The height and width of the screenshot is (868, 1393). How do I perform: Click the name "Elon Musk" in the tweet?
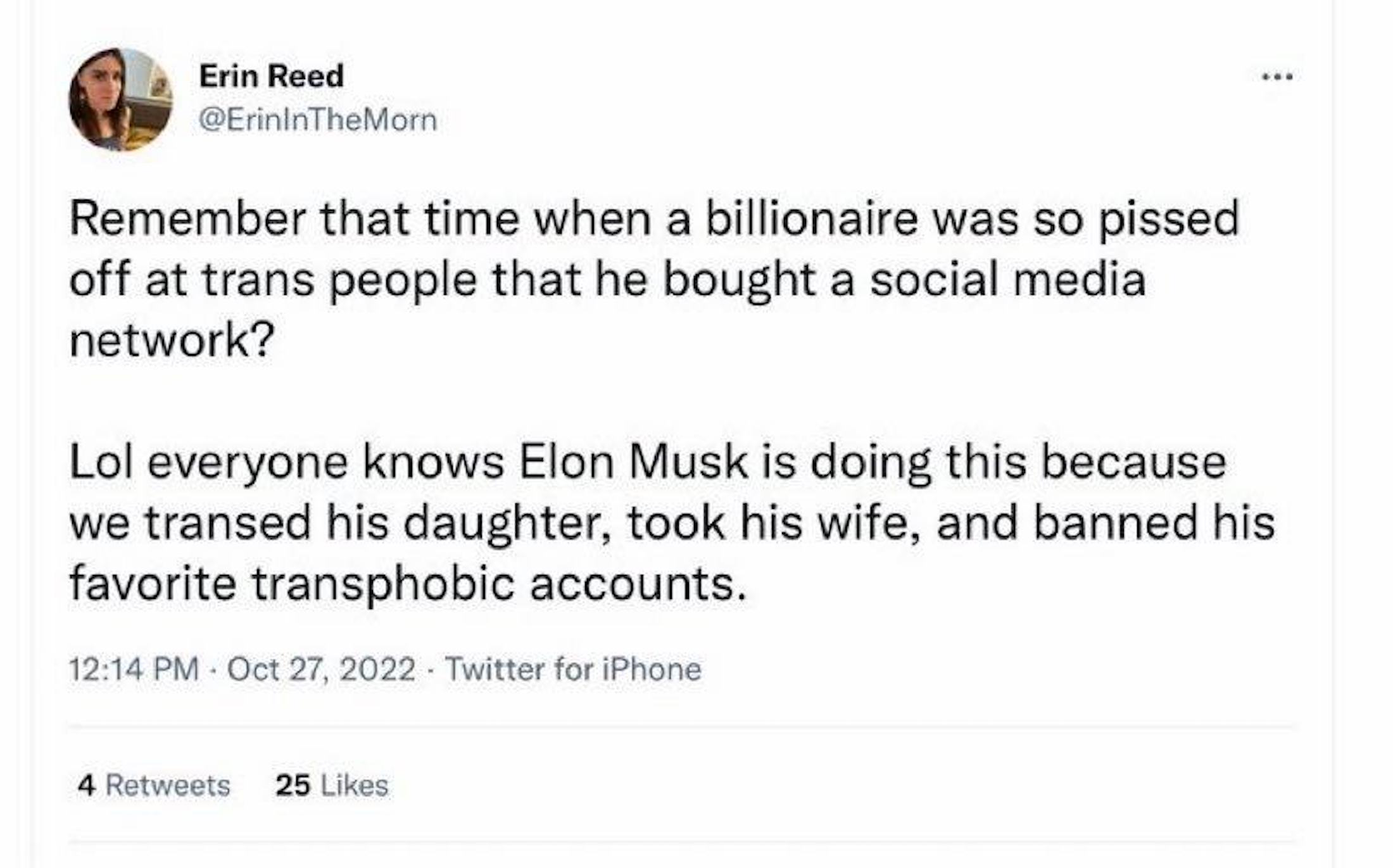[634, 462]
